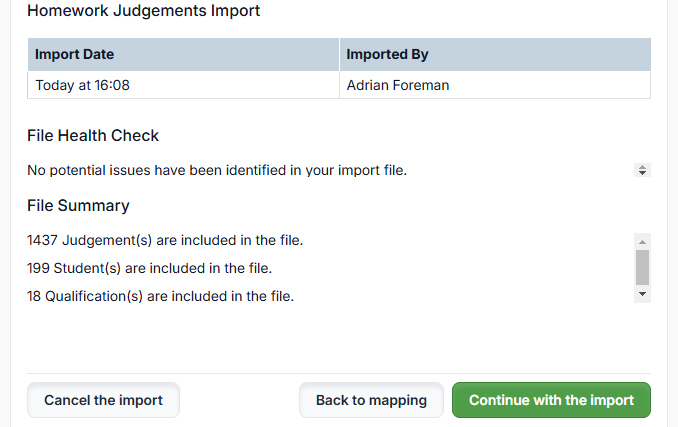
Task: Click the File Health Check scroll control
Action: (x=643, y=170)
